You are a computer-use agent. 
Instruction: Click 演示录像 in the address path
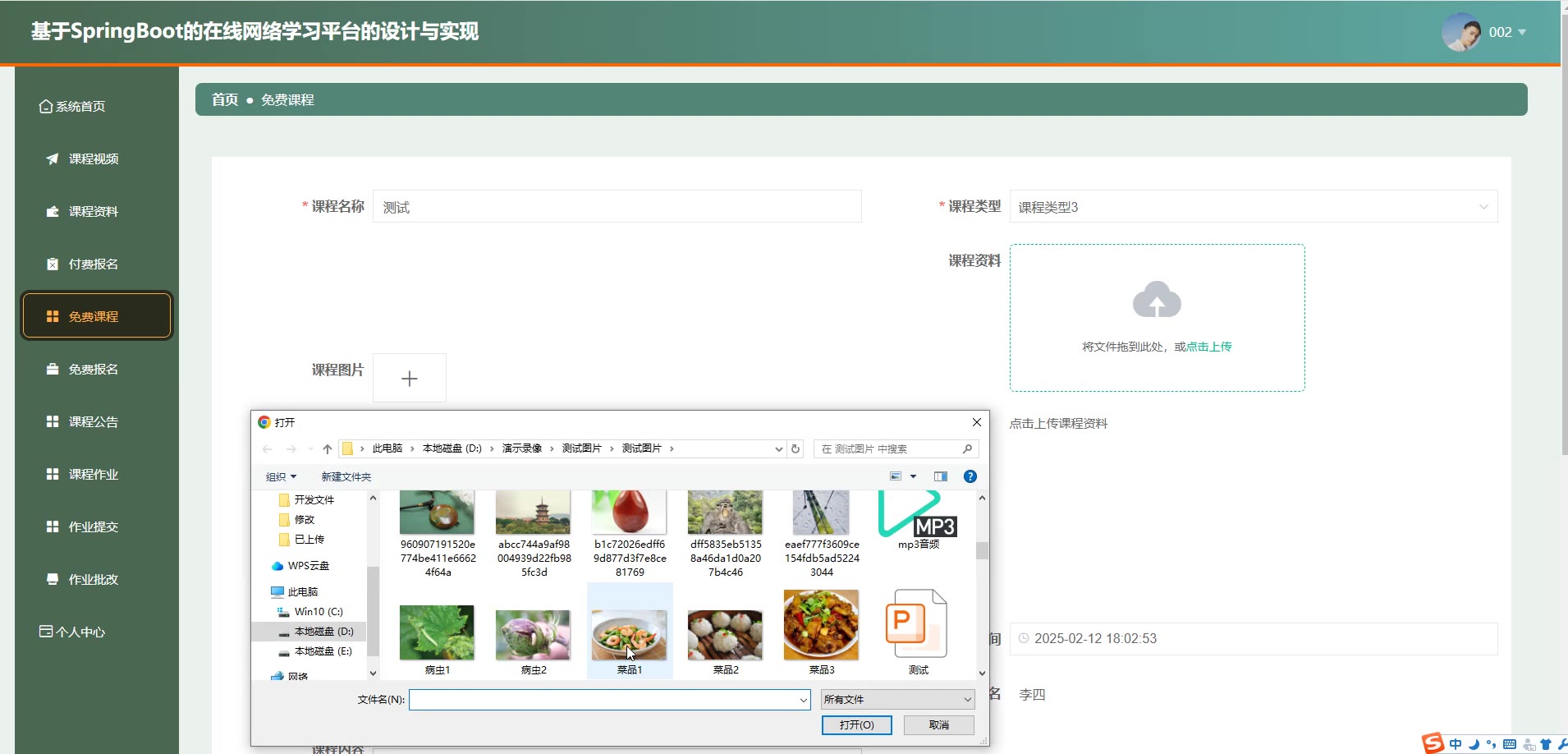coord(522,448)
